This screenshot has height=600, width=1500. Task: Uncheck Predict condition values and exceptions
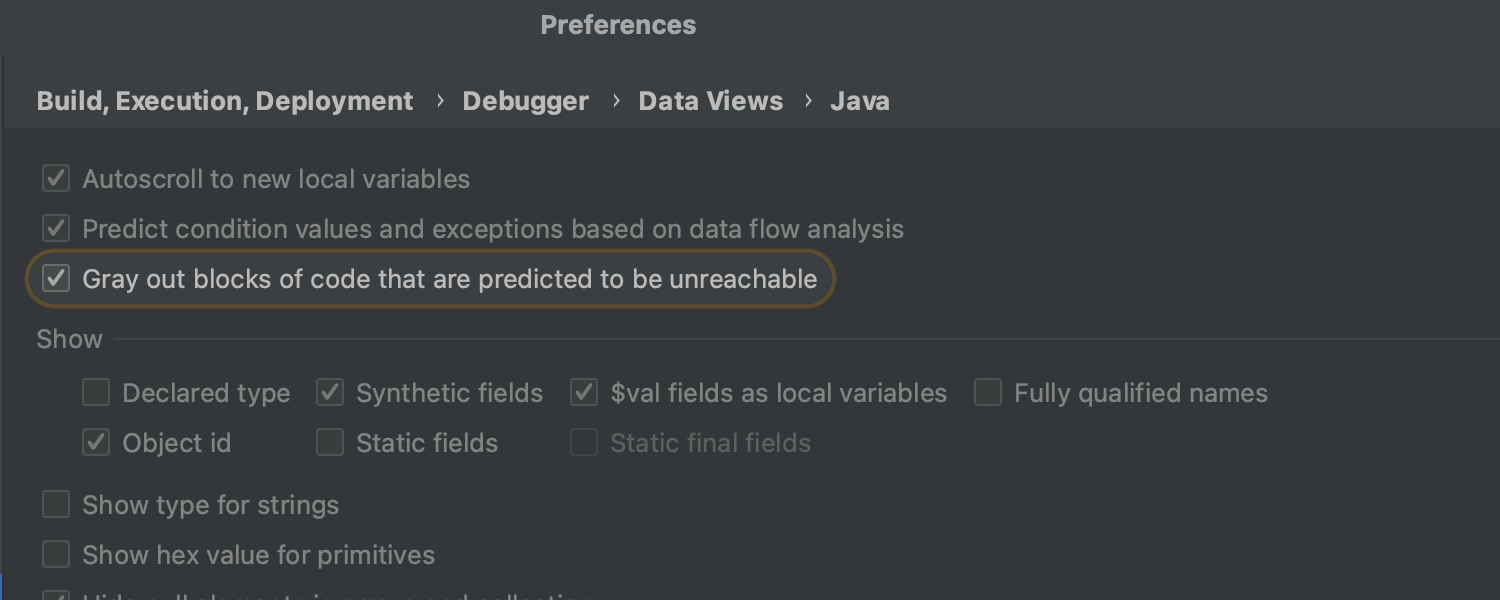[x=56, y=229]
